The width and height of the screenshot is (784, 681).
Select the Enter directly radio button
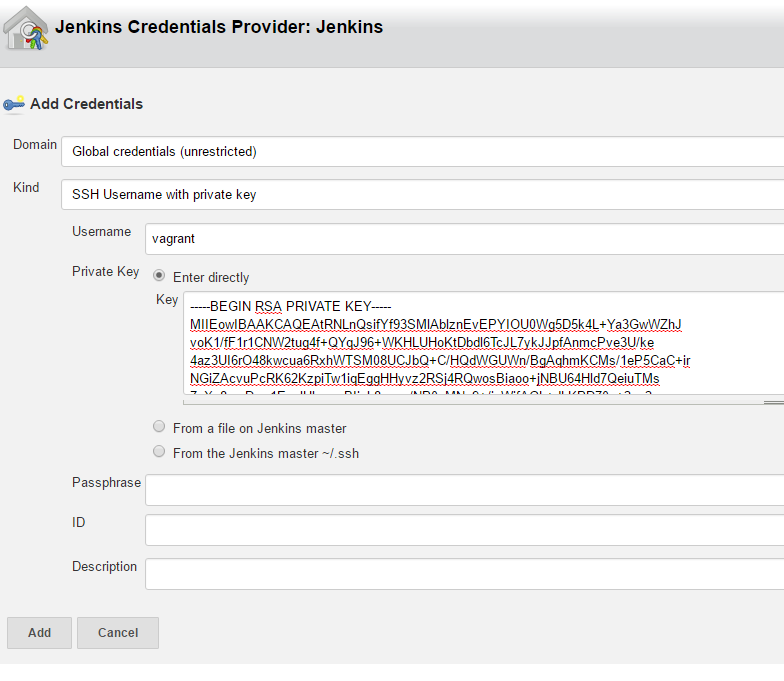159,276
